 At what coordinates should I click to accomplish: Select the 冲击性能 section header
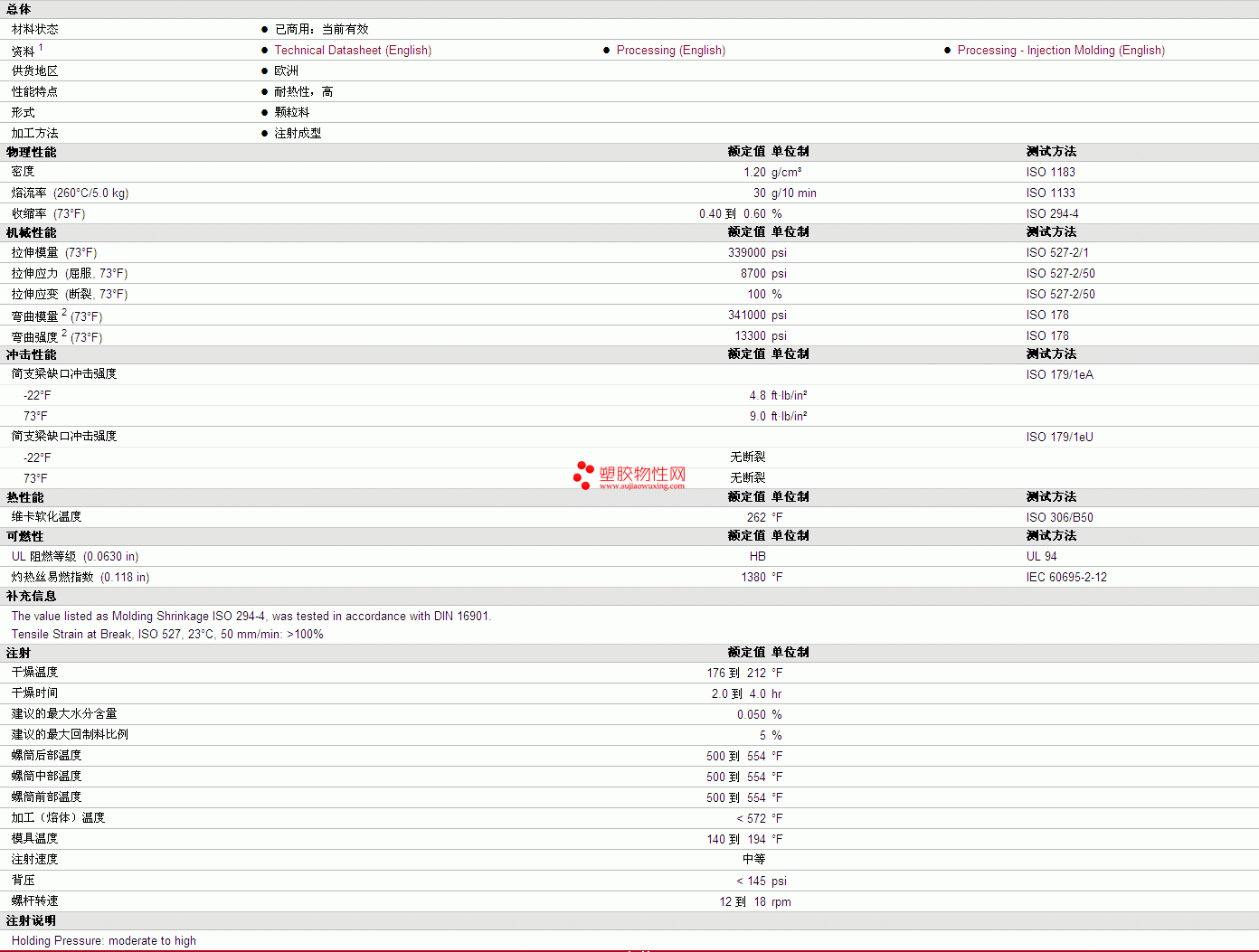pos(32,354)
